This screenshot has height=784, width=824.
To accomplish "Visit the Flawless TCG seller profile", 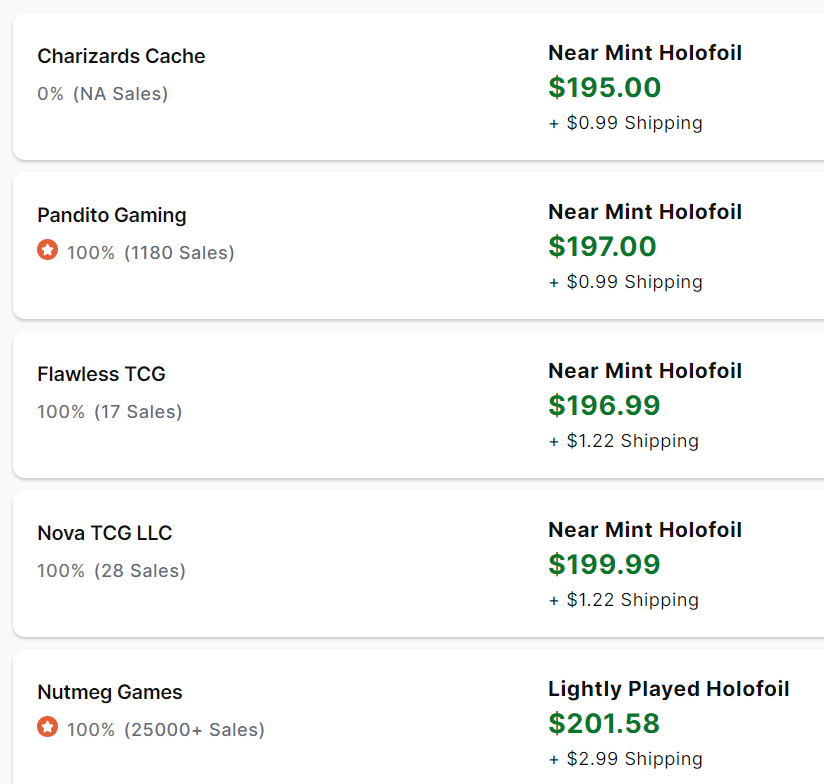I will point(101,374).
